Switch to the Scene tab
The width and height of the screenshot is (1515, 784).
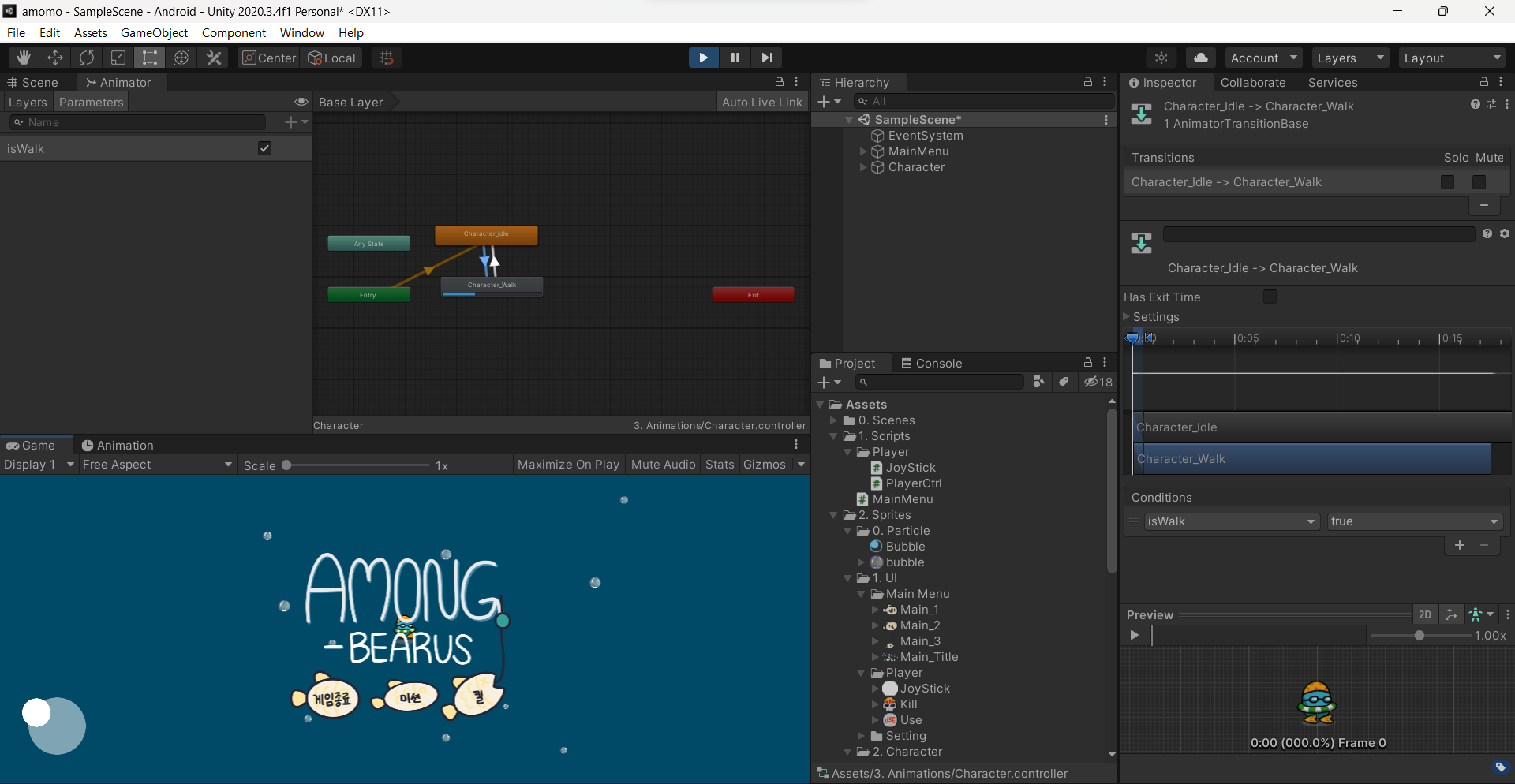click(32, 82)
